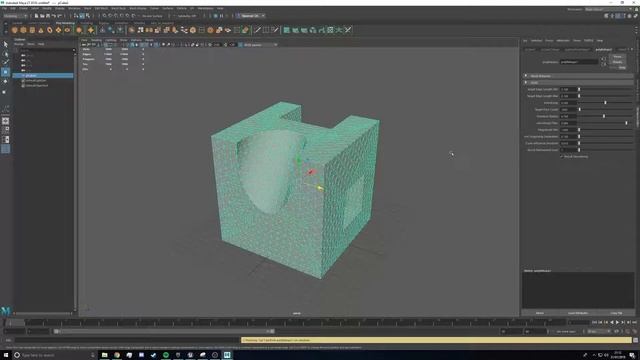Click the Save Scene icon on the status line

click(x=48, y=16)
